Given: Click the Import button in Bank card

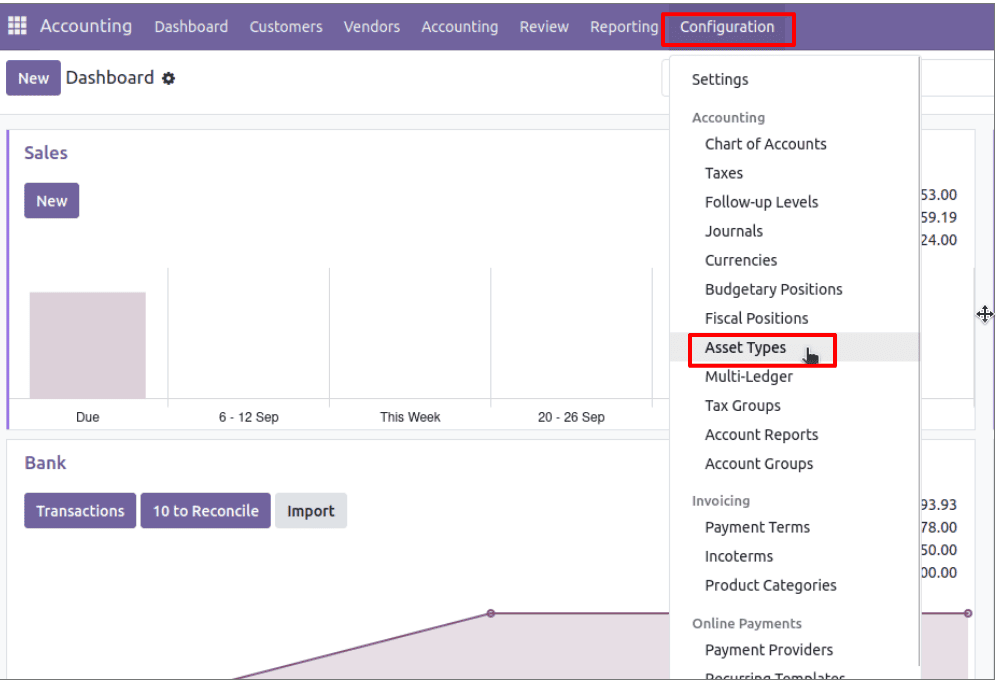Looking at the screenshot, I should (311, 510).
